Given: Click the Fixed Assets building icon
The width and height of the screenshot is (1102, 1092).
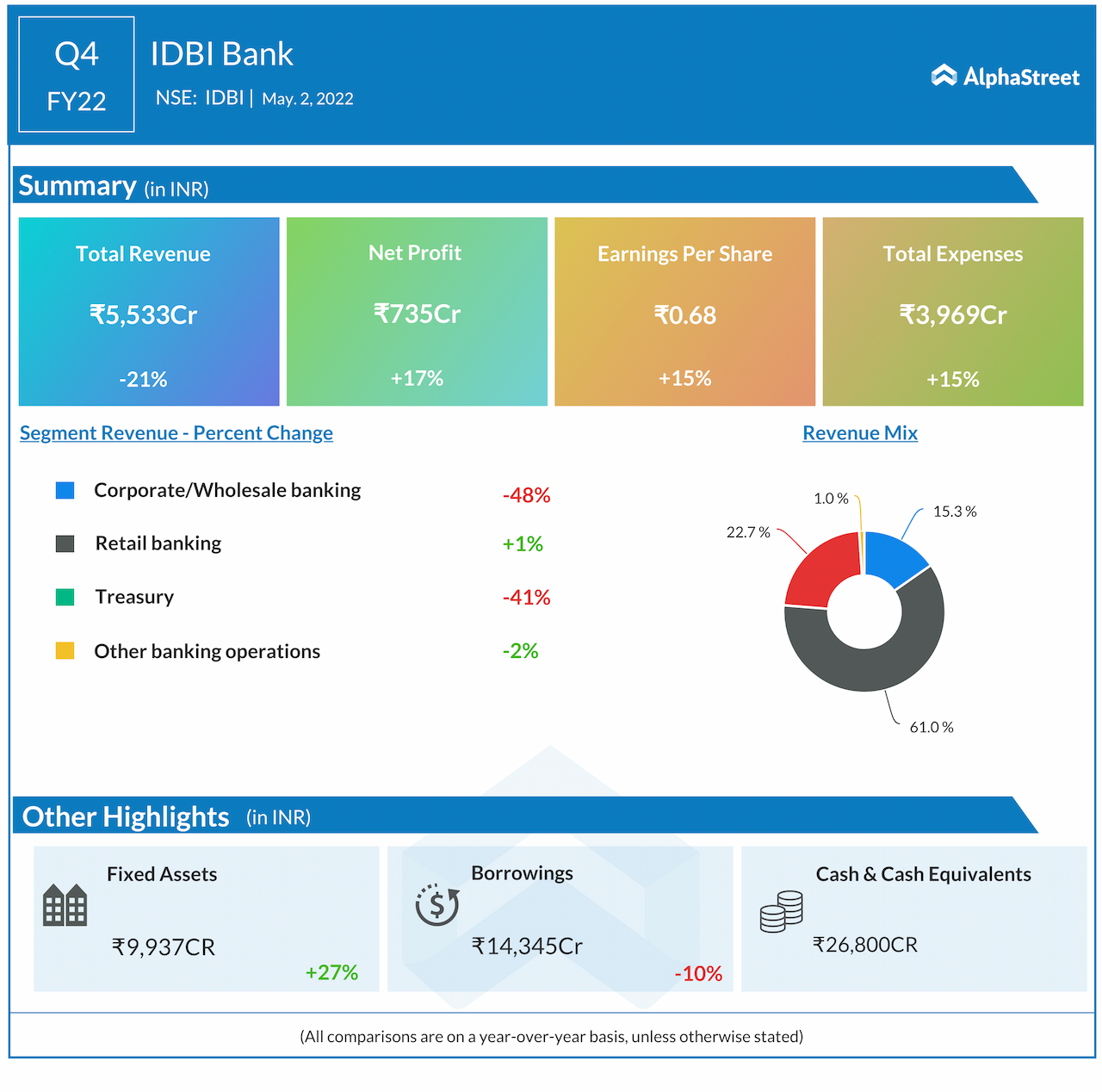Looking at the screenshot, I should 65,905.
